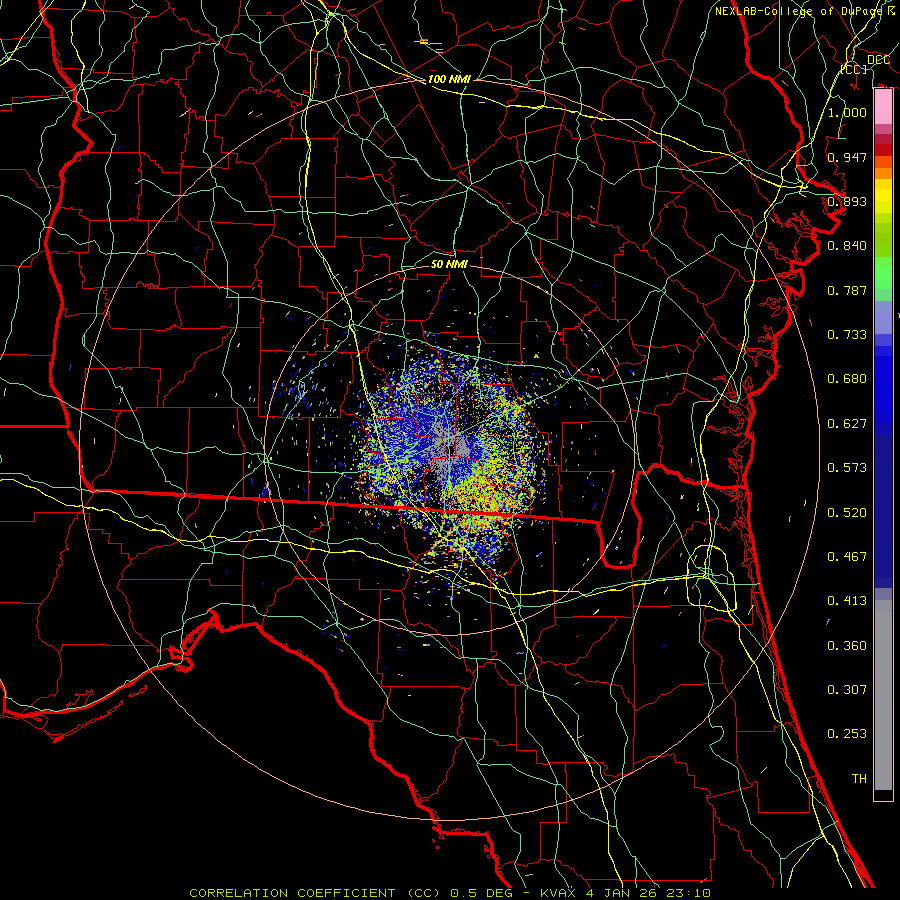Click the 0.573 legend value
Screen dimensions: 900x900
(847, 468)
